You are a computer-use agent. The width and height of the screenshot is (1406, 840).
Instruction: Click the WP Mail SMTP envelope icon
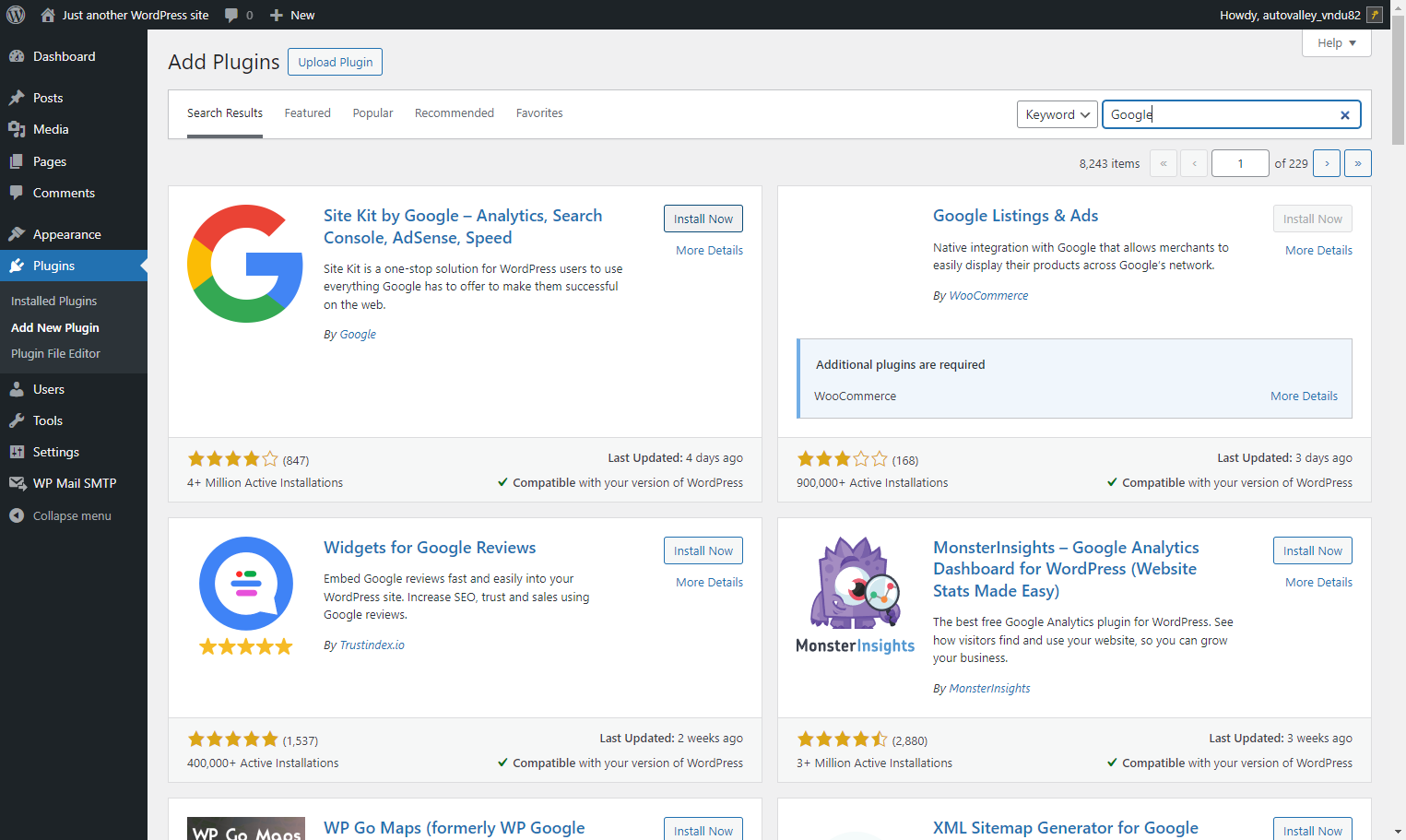(x=17, y=483)
